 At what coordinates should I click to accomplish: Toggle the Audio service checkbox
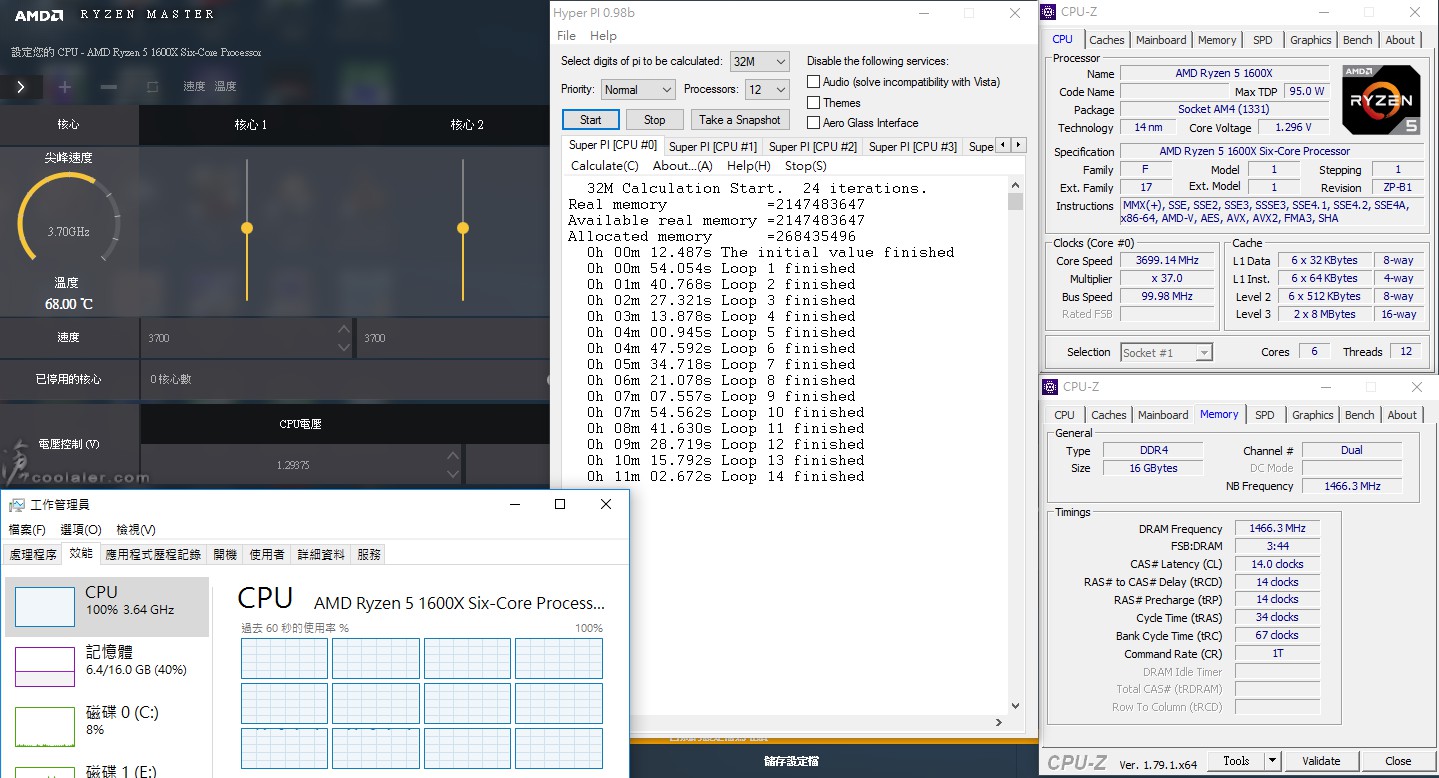click(x=813, y=82)
